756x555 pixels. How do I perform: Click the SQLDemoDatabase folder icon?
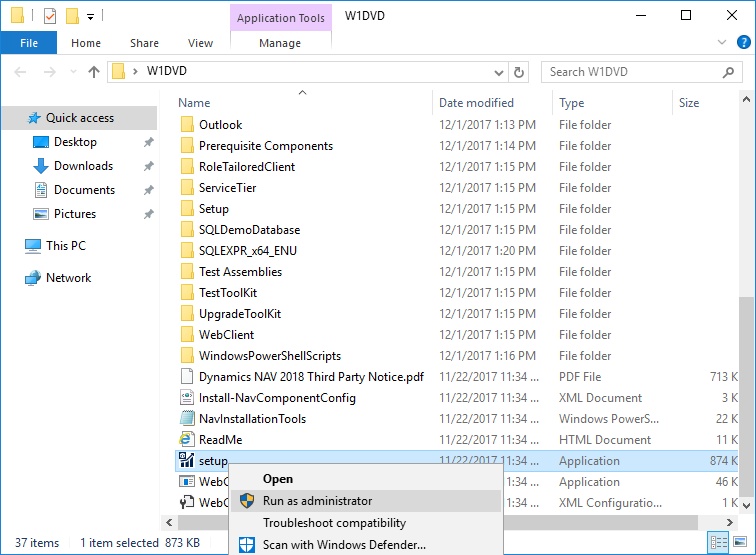click(x=187, y=230)
